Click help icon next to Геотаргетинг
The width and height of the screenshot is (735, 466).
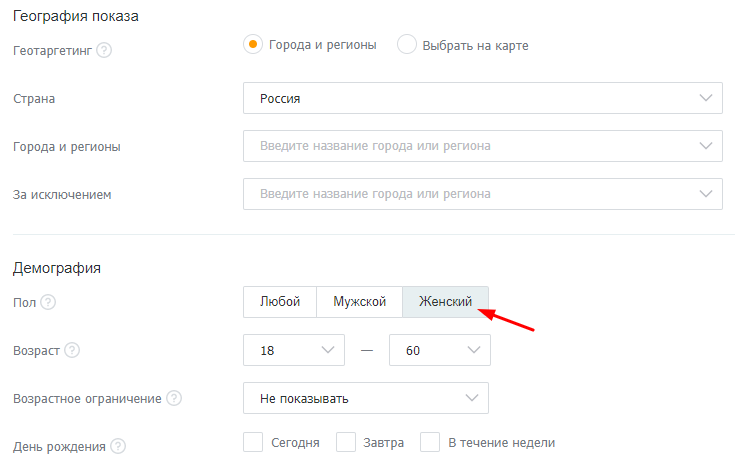[104, 50]
